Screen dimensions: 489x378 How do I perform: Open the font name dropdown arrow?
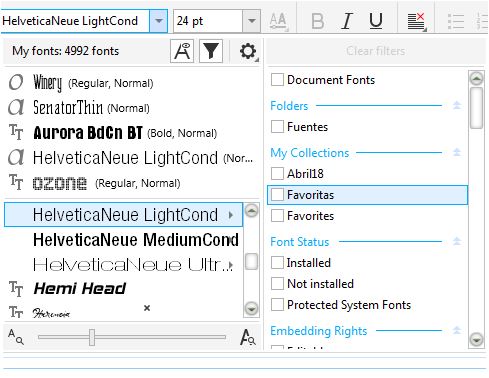(159, 21)
